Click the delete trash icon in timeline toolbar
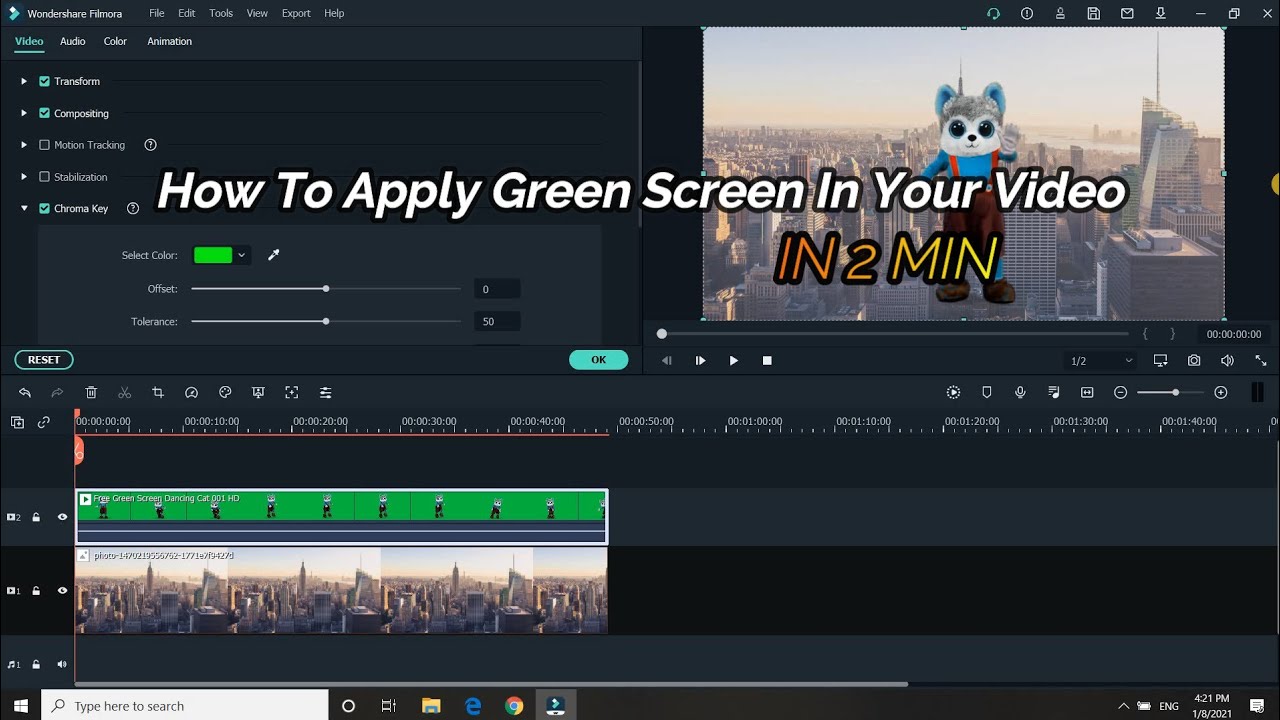The height and width of the screenshot is (720, 1280). (x=91, y=393)
